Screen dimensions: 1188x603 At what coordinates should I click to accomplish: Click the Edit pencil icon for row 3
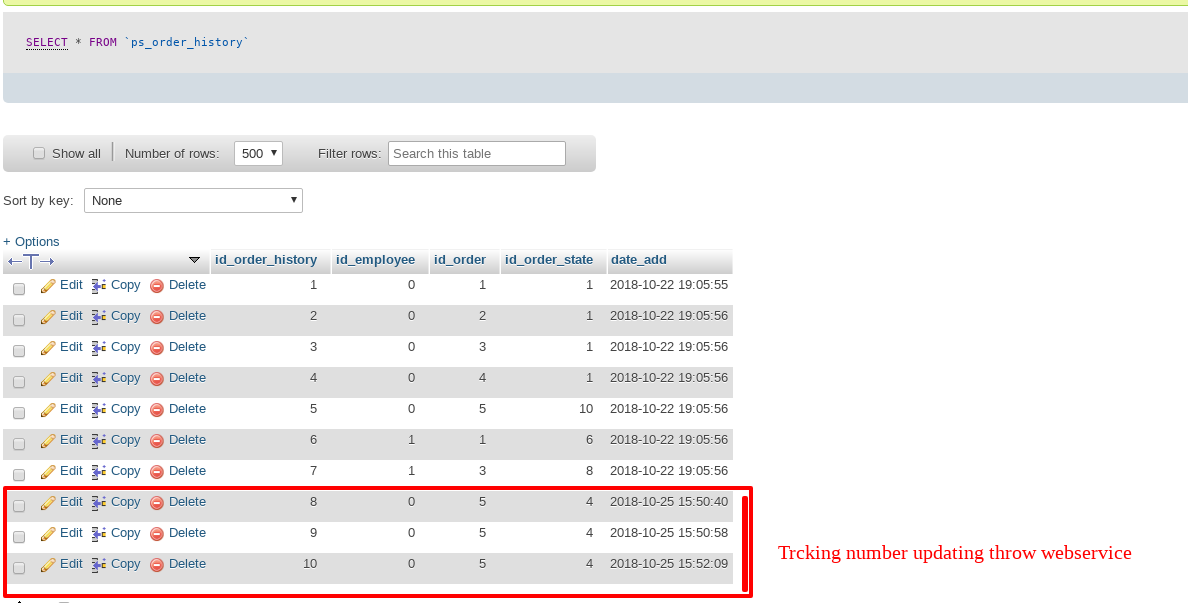click(x=48, y=348)
